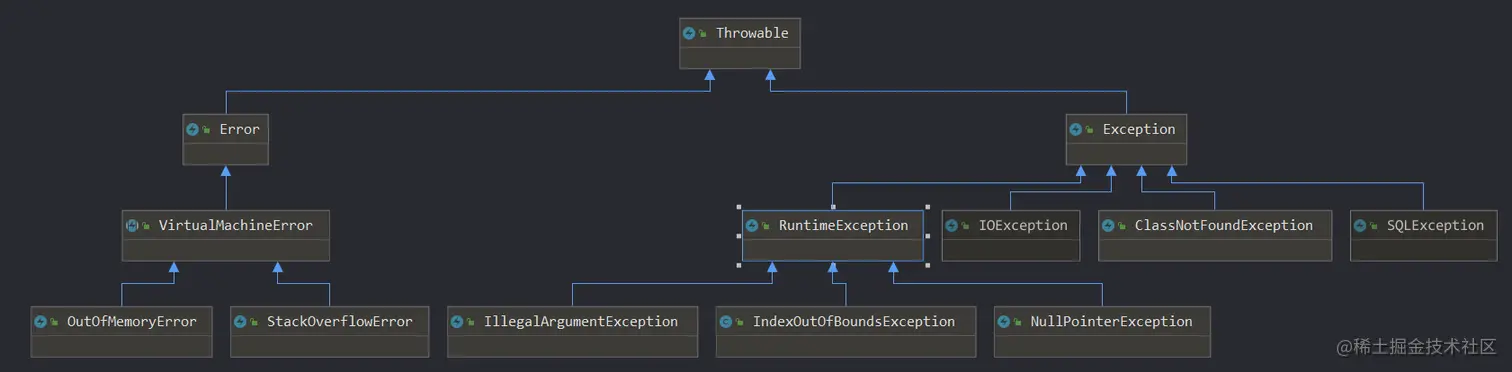Select the IndexOutOfBoundsException node label
This screenshot has width=1512, height=372.
(x=854, y=321)
